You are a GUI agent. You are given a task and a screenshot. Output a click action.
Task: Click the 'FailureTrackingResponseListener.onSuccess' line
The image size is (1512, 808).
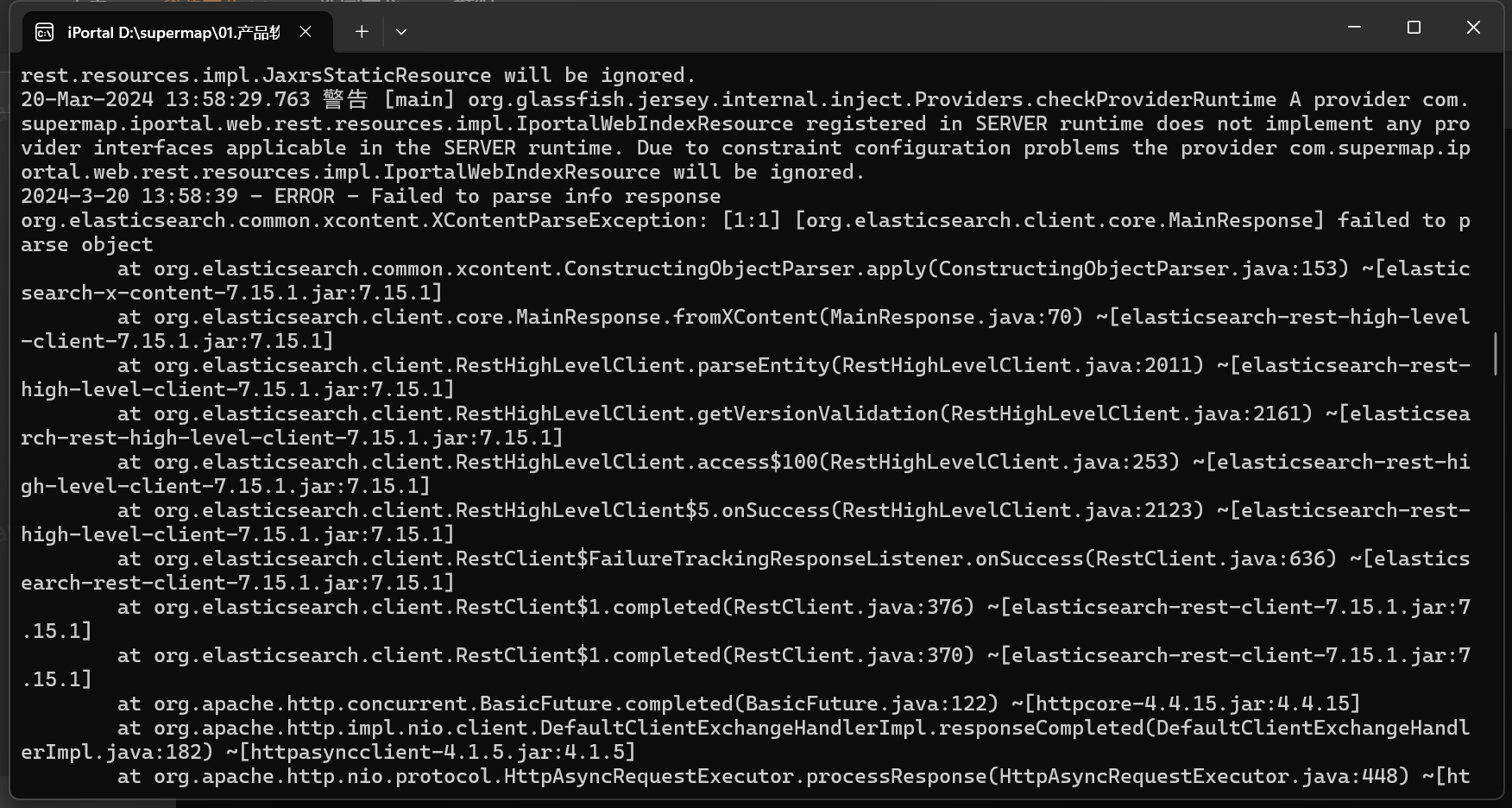point(746,571)
